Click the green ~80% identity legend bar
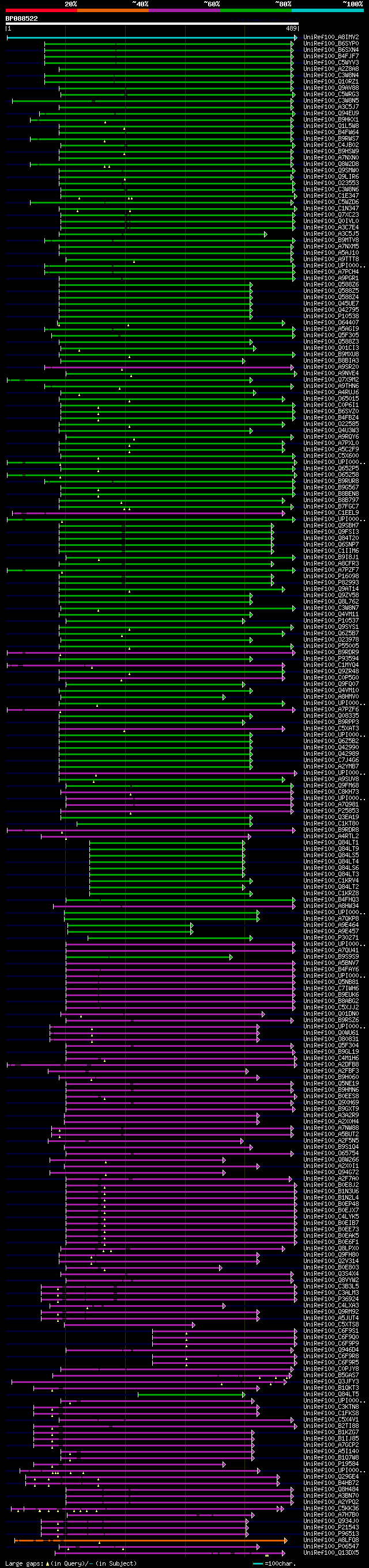This screenshot has width=369, height=1568. coord(256,10)
